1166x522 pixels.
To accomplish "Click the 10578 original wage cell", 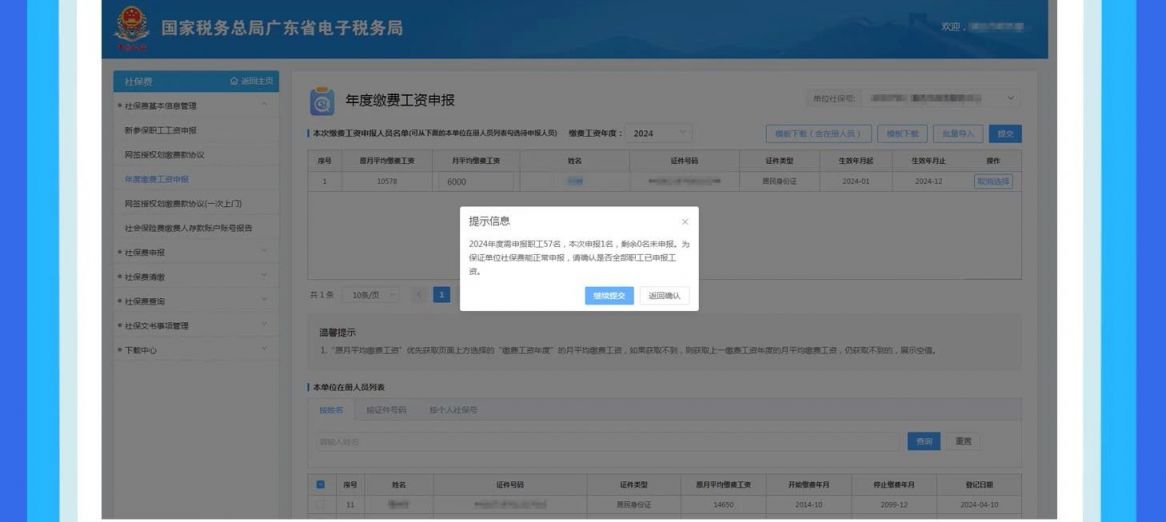I will 387,181.
